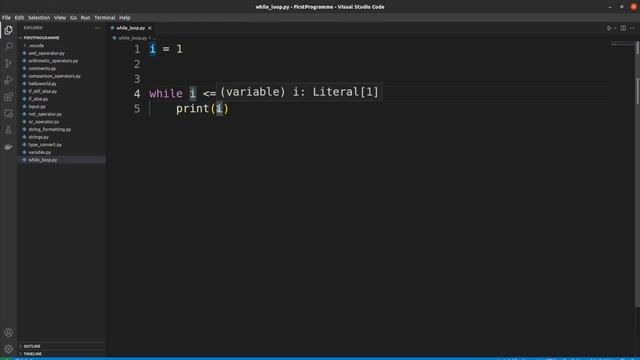Click line number 1 in the gutter
Viewport: 640px width, 360px height.
pyautogui.click(x=137, y=49)
